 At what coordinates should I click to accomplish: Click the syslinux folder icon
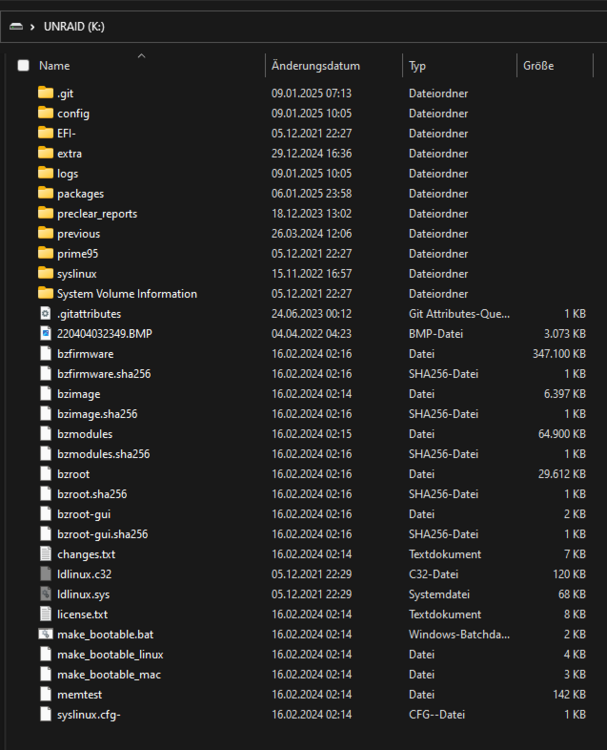coord(45,273)
